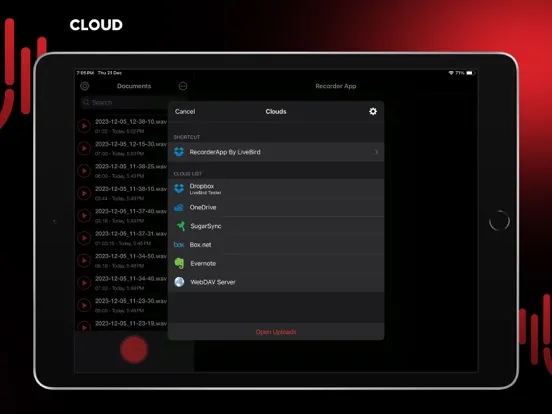Play recording 2023-12-05_11-38-10.wav

[84, 193]
